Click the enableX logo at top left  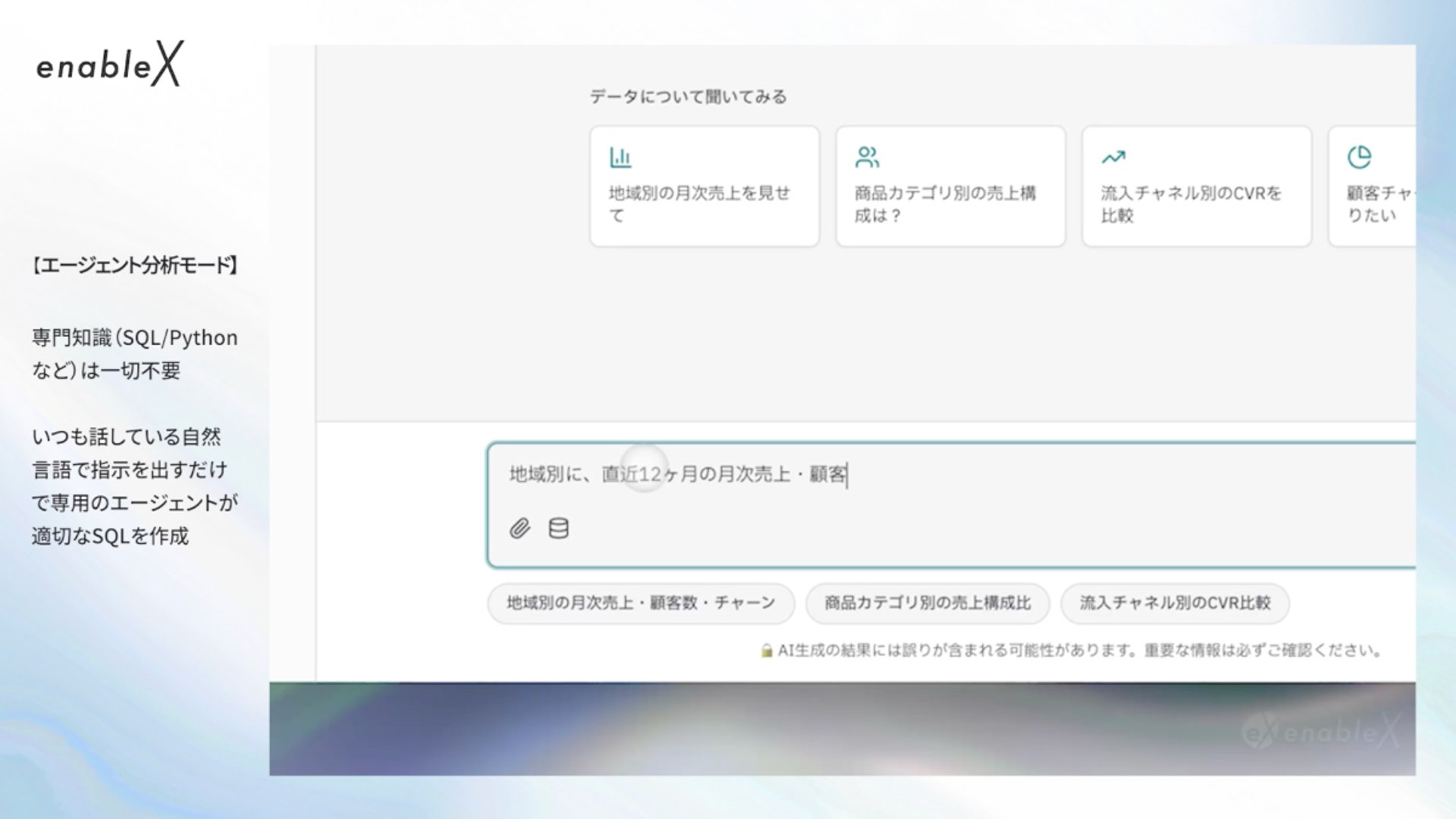tap(110, 64)
